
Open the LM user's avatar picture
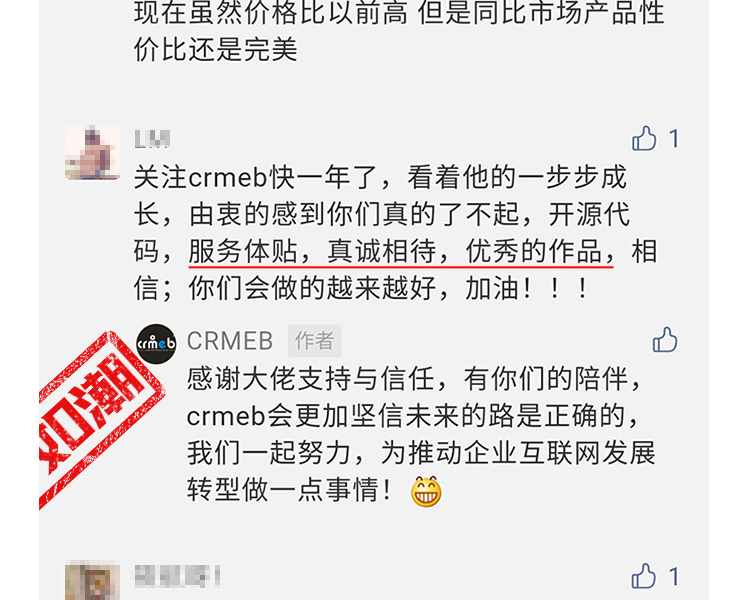tap(92, 153)
